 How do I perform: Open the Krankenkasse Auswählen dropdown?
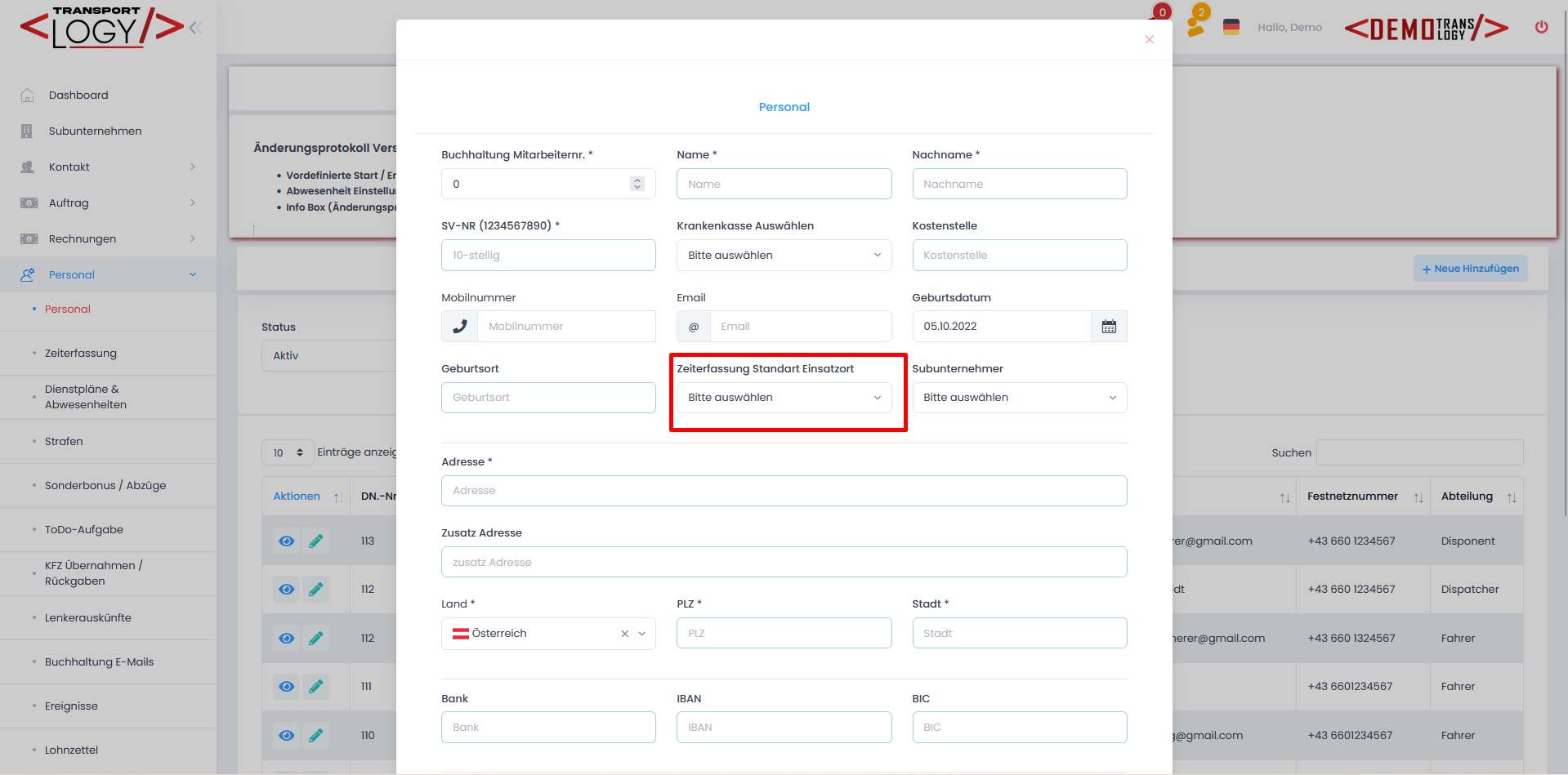784,256
